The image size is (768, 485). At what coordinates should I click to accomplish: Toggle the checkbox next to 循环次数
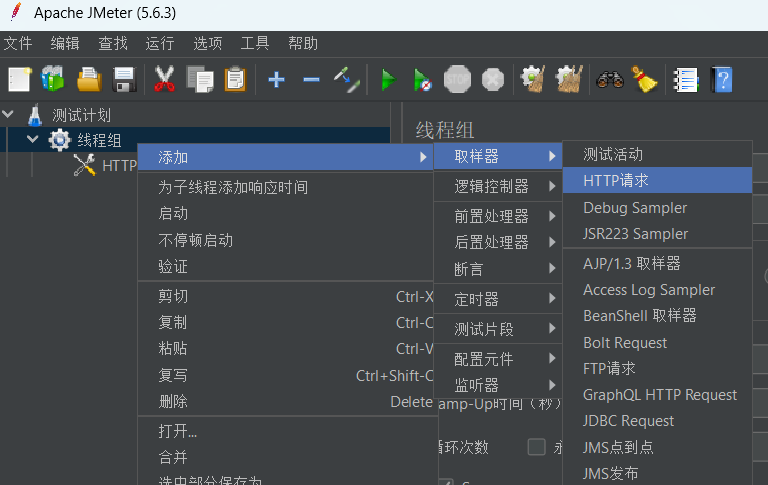point(536,447)
